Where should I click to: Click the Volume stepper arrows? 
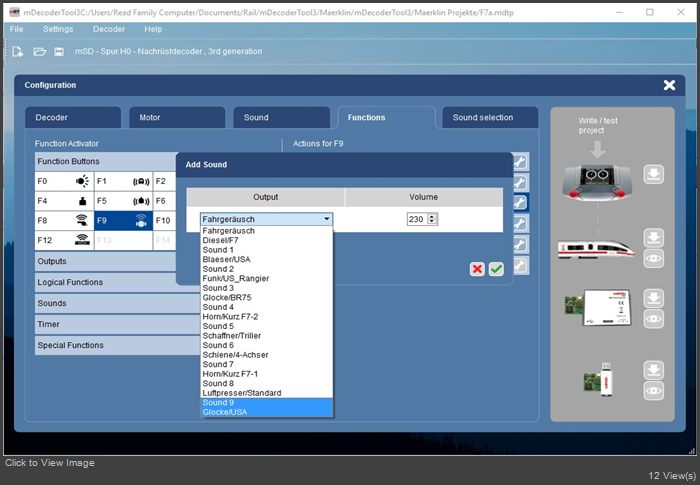point(432,219)
